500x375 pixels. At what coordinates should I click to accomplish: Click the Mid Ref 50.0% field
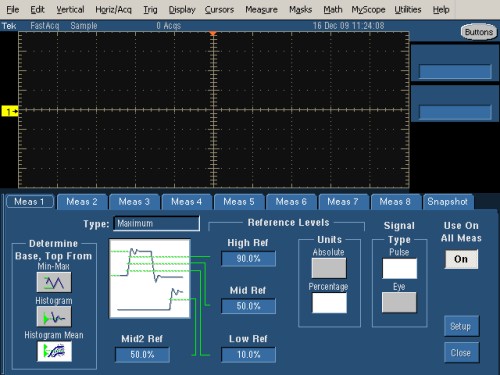click(x=248, y=306)
